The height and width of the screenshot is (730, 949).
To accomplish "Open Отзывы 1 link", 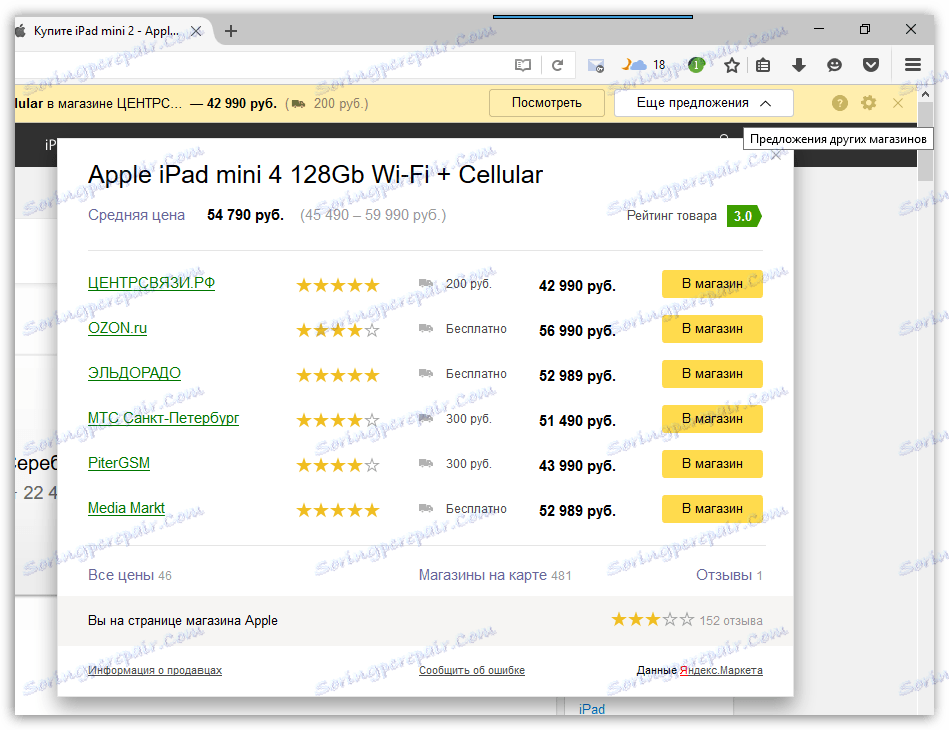I will point(729,575).
